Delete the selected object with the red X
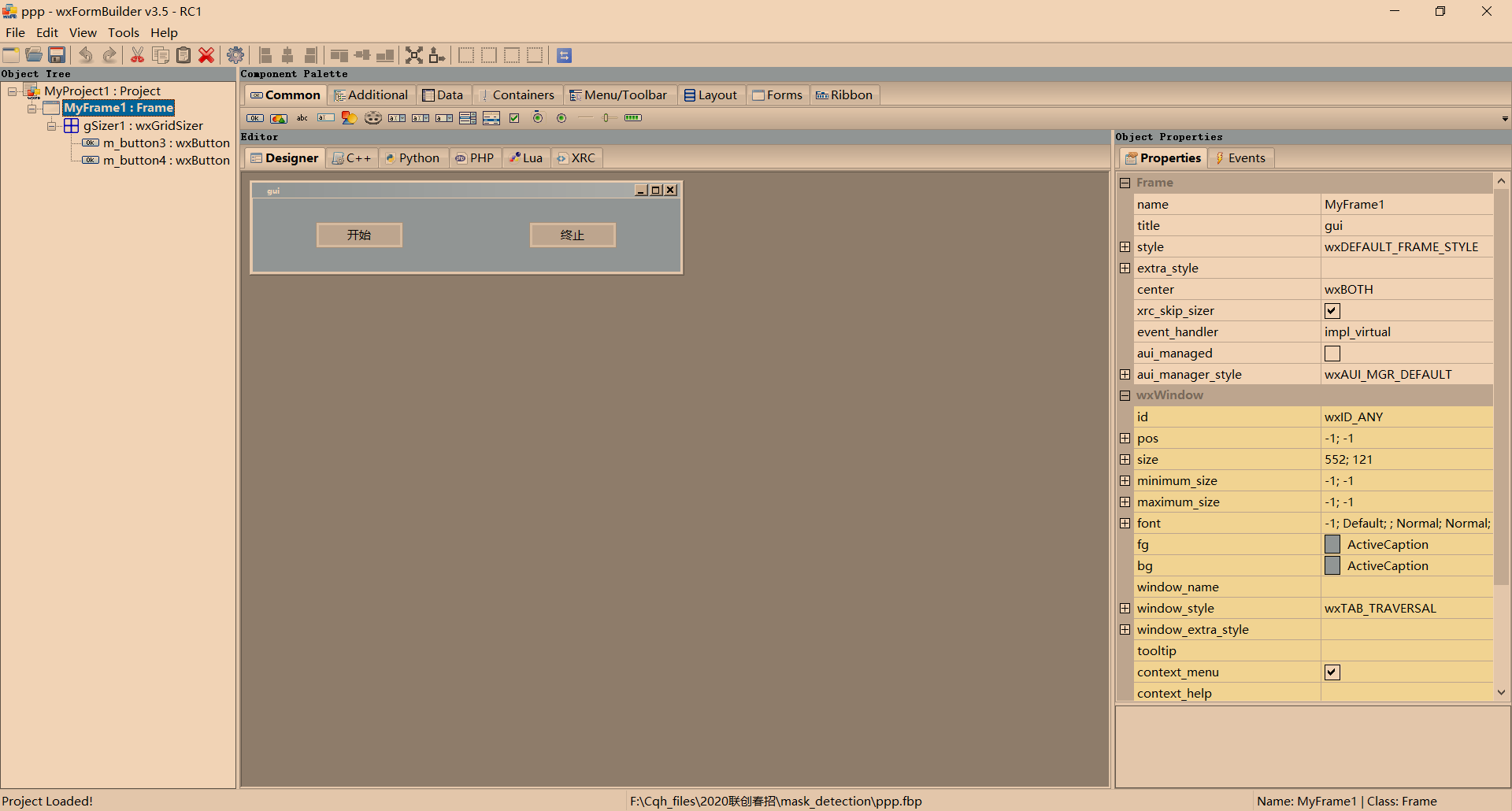Image resolution: width=1512 pixels, height=811 pixels. pyautogui.click(x=206, y=55)
